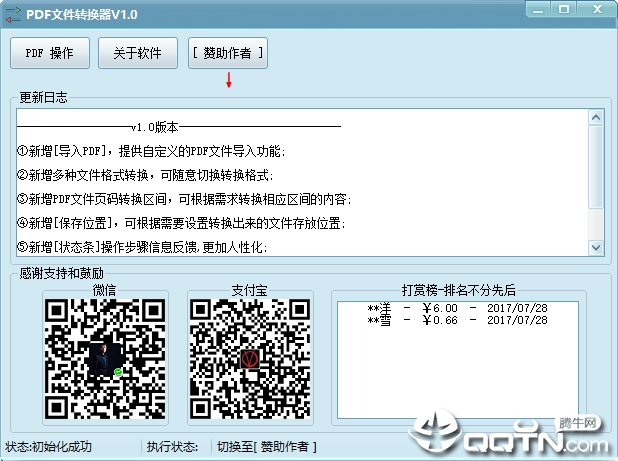This screenshot has width=618, height=461.
Task: Click the 打赏榜-排名不分先后 heading
Action: pos(459,290)
